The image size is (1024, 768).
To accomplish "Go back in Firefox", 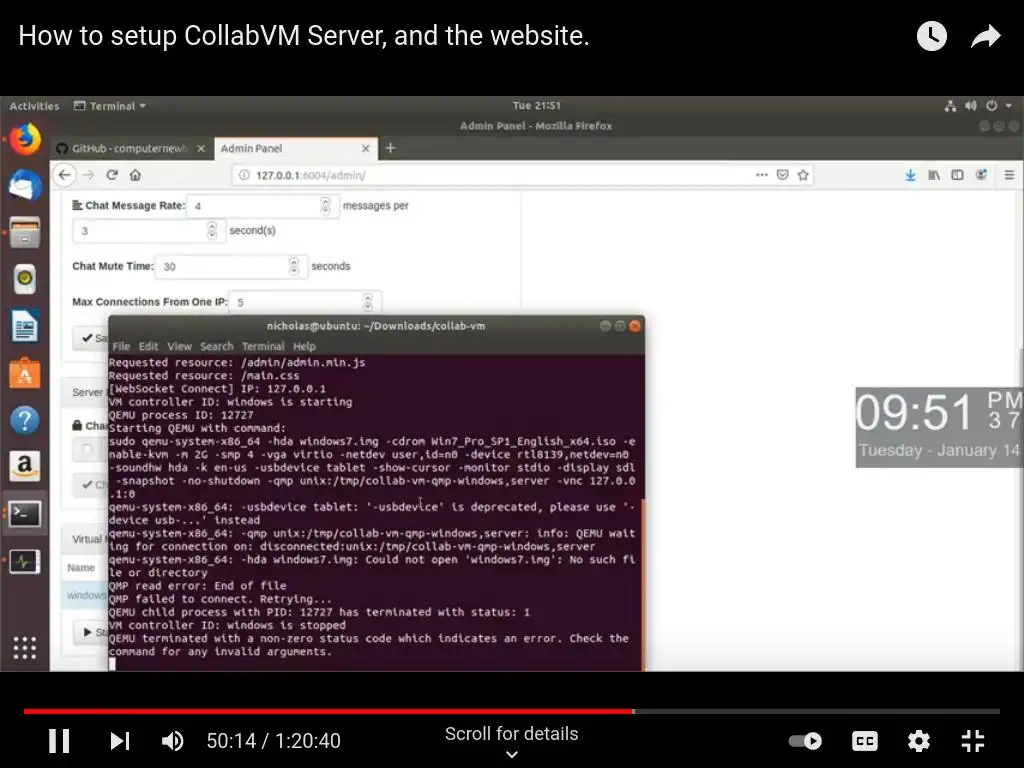I will point(64,174).
